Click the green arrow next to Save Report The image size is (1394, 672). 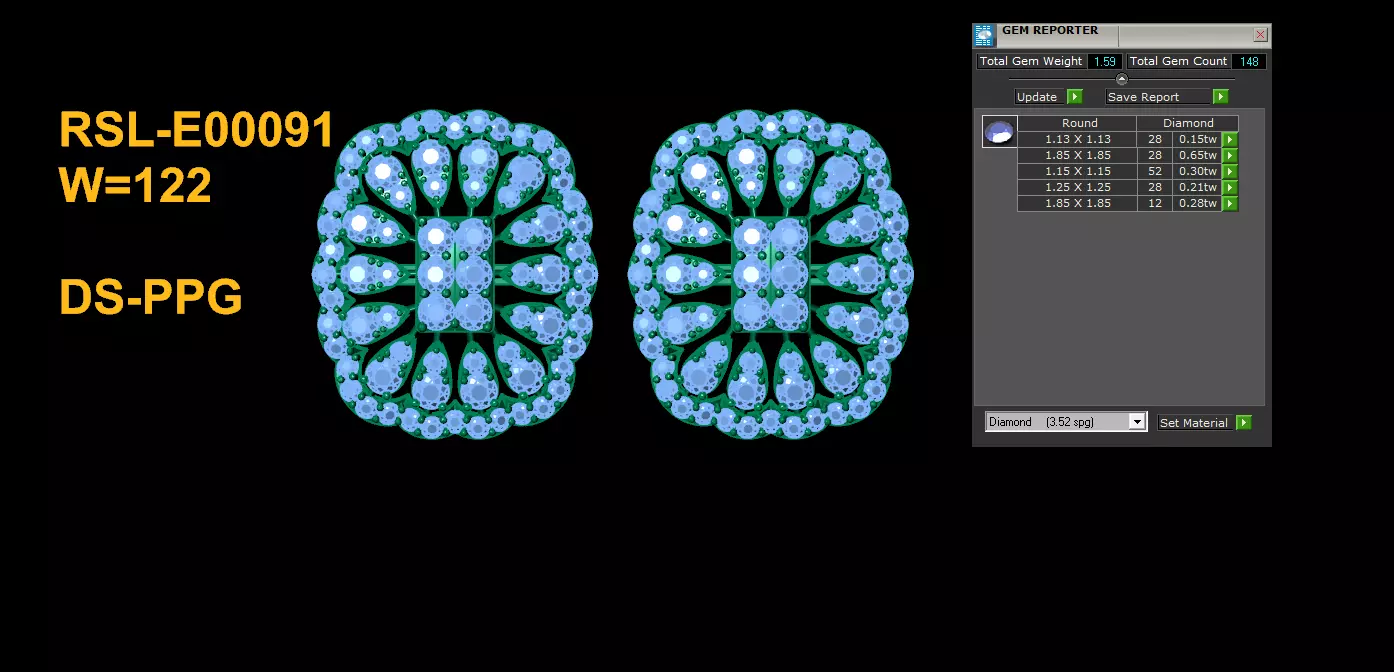pyautogui.click(x=1220, y=97)
